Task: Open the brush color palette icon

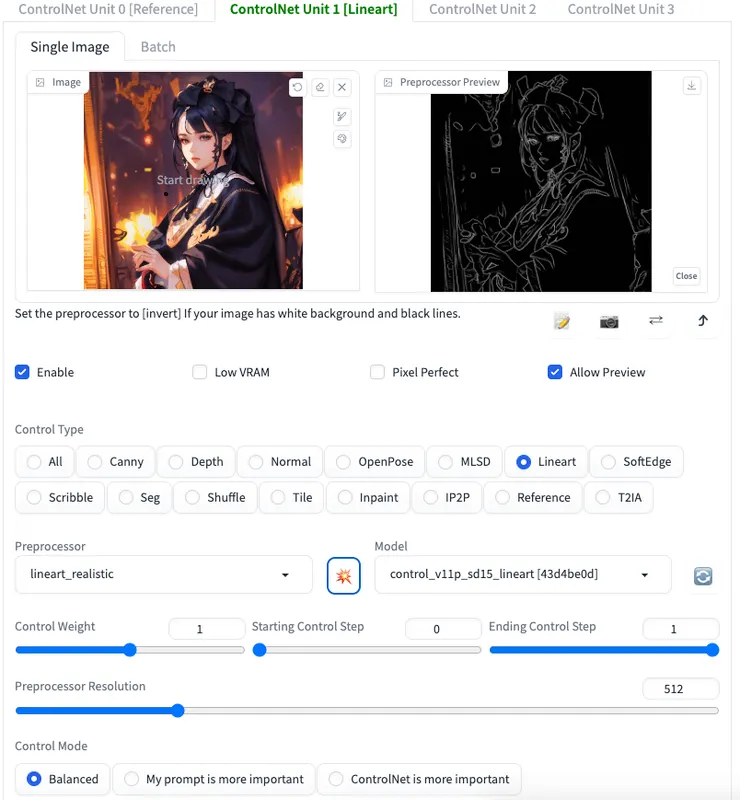Action: coord(342,139)
